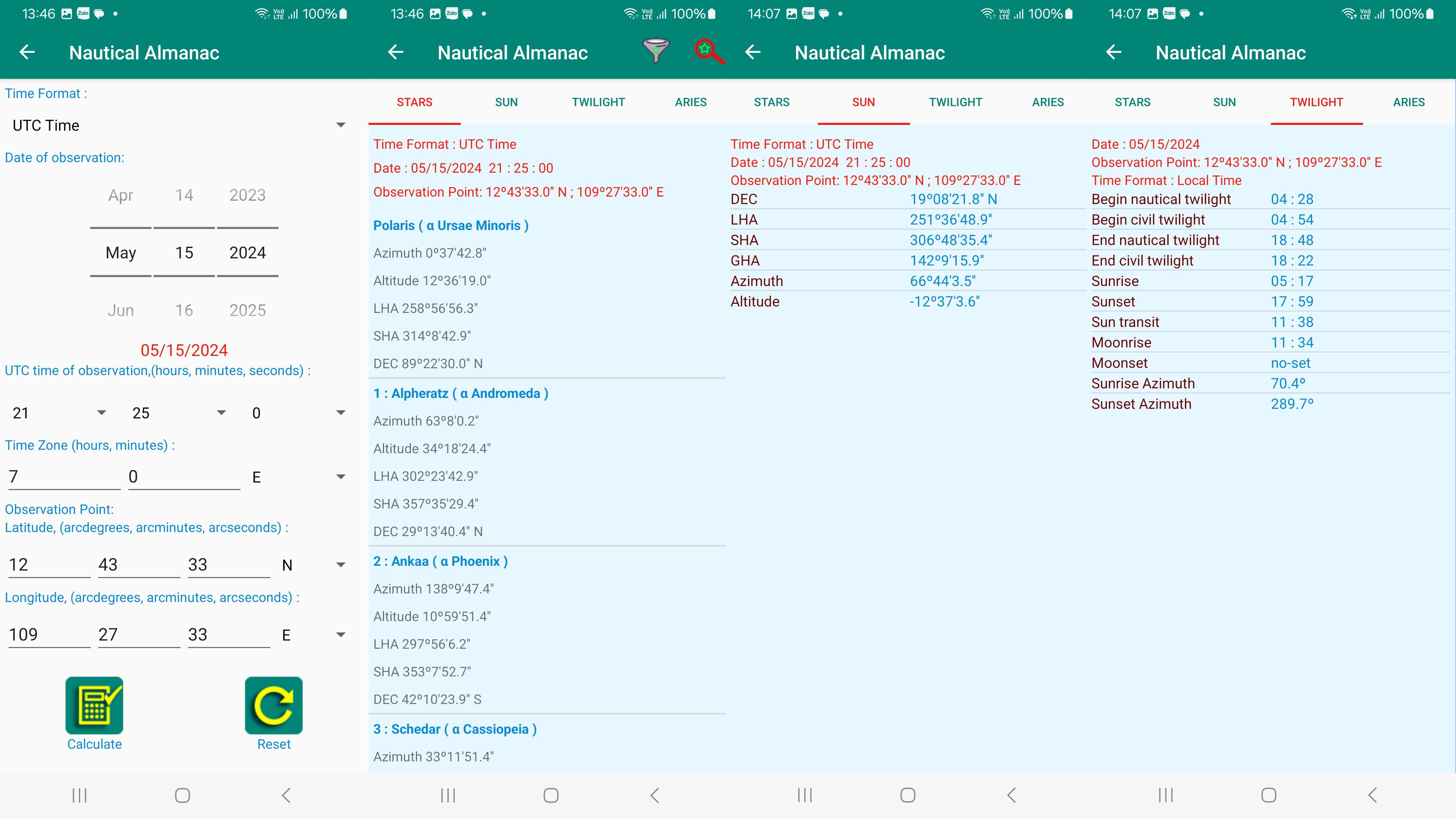This screenshot has height=819, width=1456.
Task: Edit longitude arcminutes field 27
Action: (x=139, y=635)
